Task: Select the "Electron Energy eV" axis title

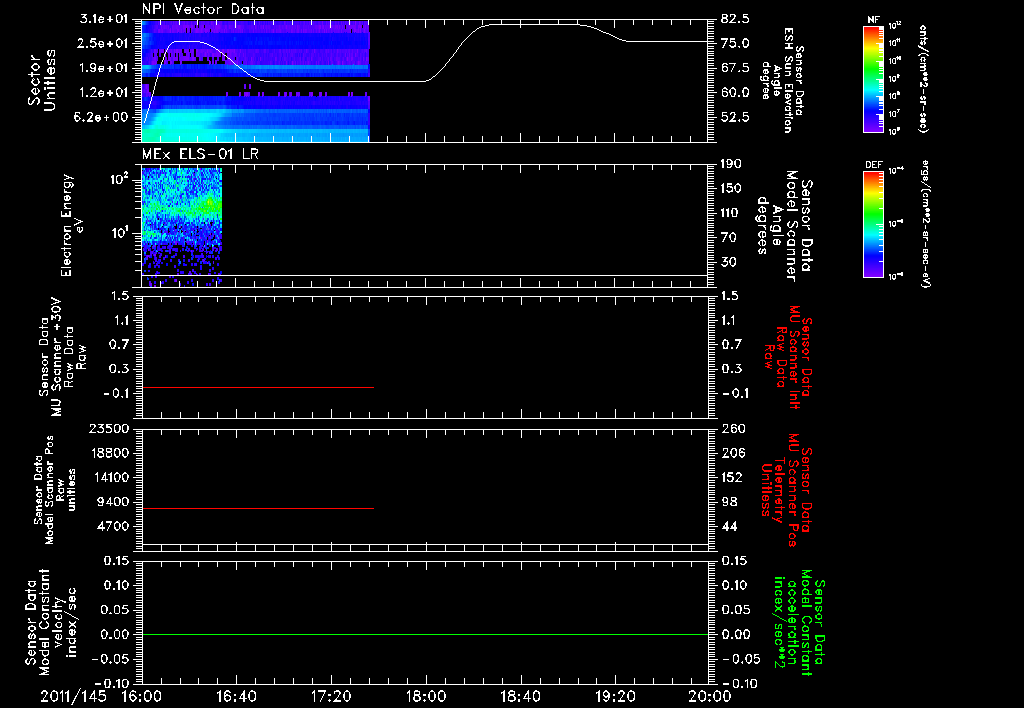Action: [x=73, y=225]
